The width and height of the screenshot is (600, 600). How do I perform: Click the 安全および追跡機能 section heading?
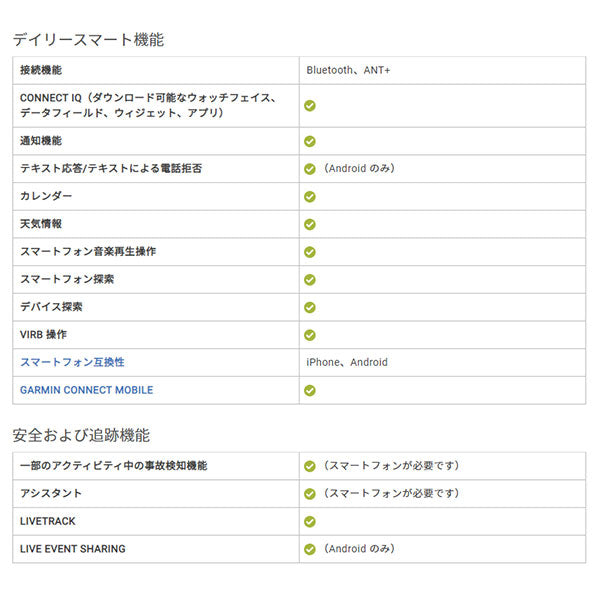point(81,435)
